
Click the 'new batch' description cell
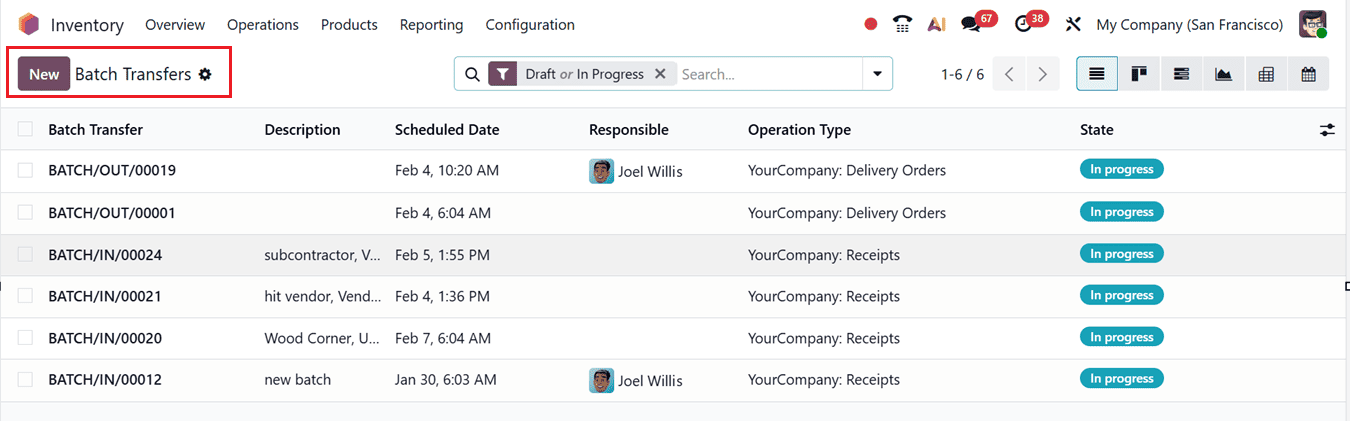[297, 380]
